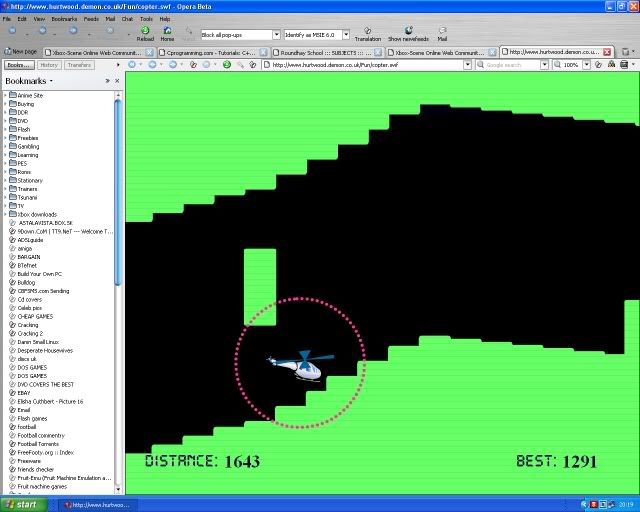Open the EBAY bookmark
This screenshot has width=640, height=512.
coord(20,393)
